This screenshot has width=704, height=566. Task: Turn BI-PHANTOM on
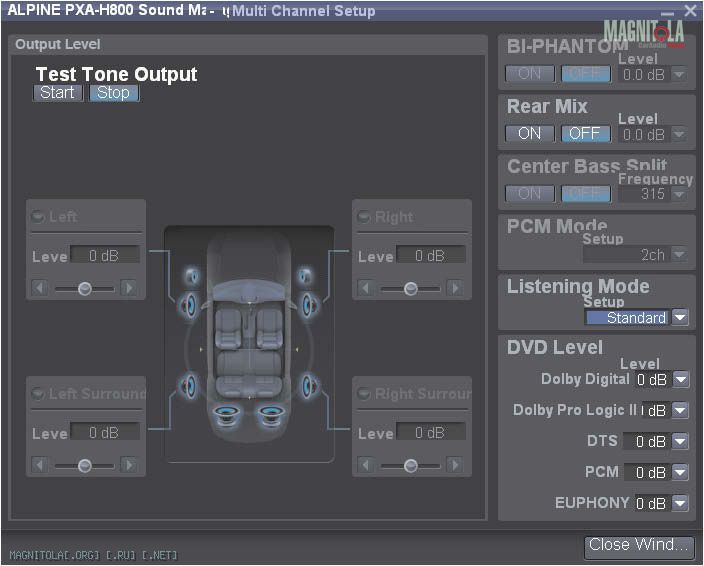point(530,74)
